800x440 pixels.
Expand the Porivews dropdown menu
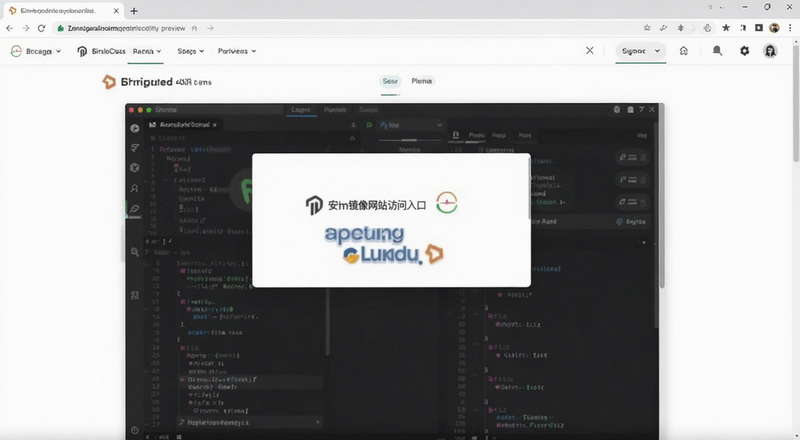(x=237, y=51)
